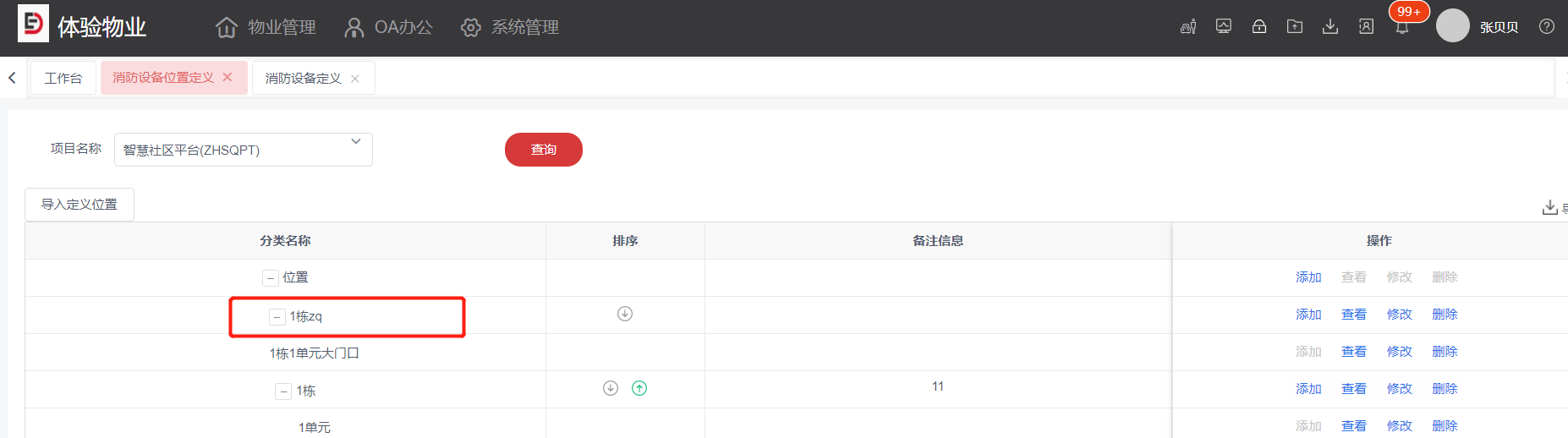
Task: Open the monitor dashboard icon
Action: pos(1224,27)
